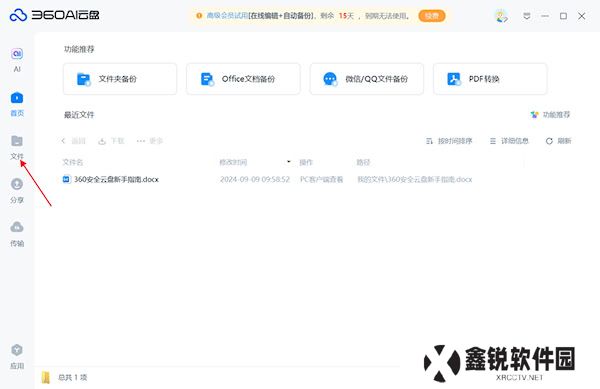The height and width of the screenshot is (389, 600).
Task: Open Office文档备份 card
Action: point(243,79)
